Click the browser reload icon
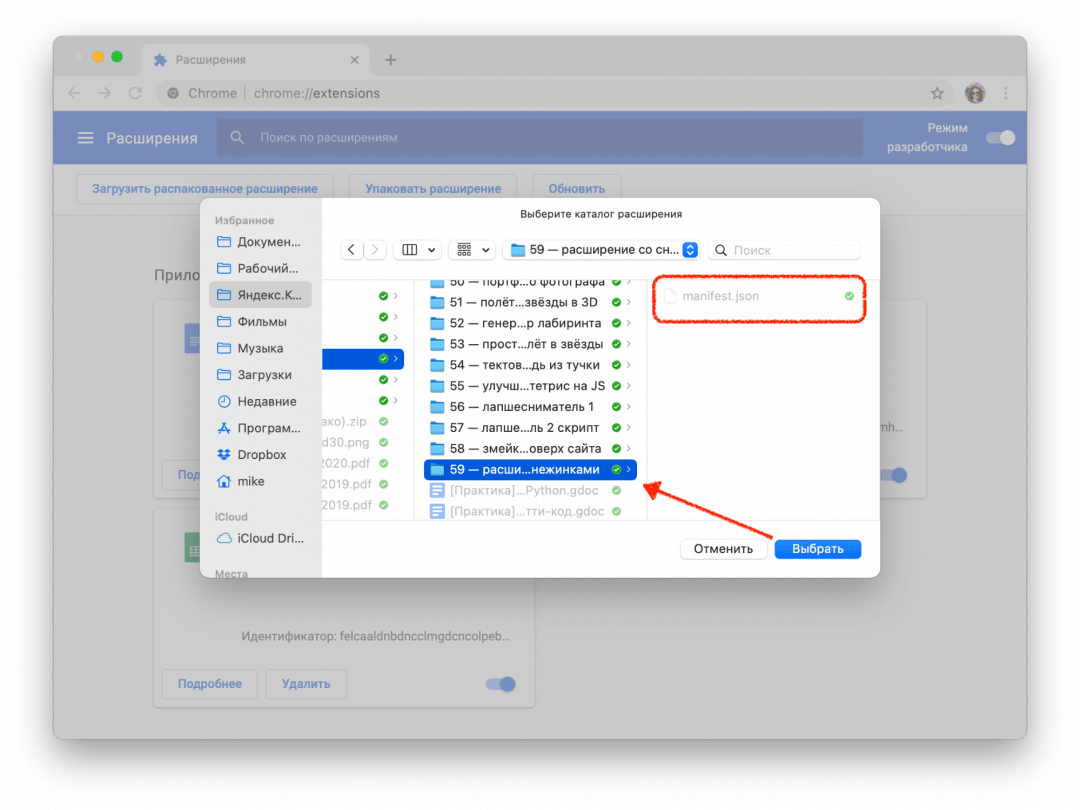The width and height of the screenshot is (1080, 810). click(135, 93)
